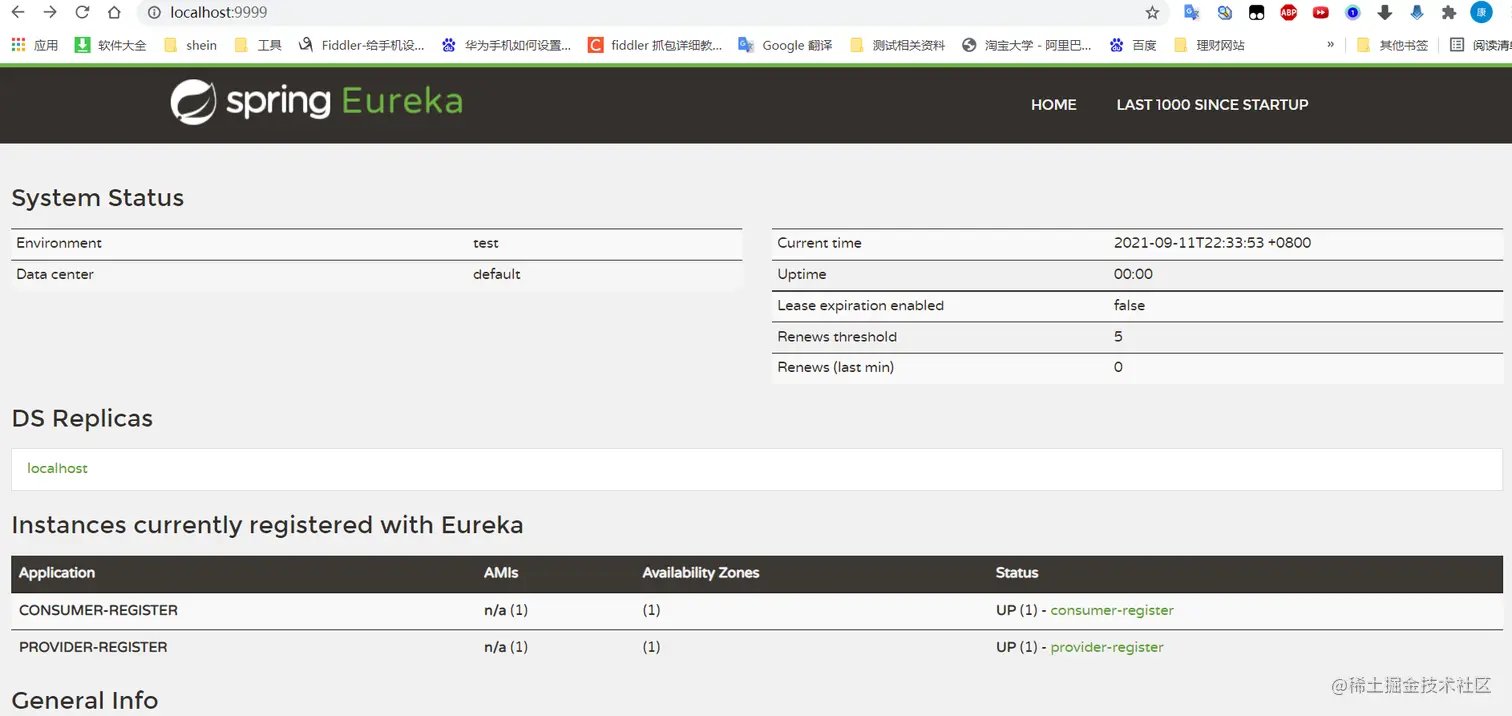Open the Tampermonkey extension icon

[x=1256, y=13]
